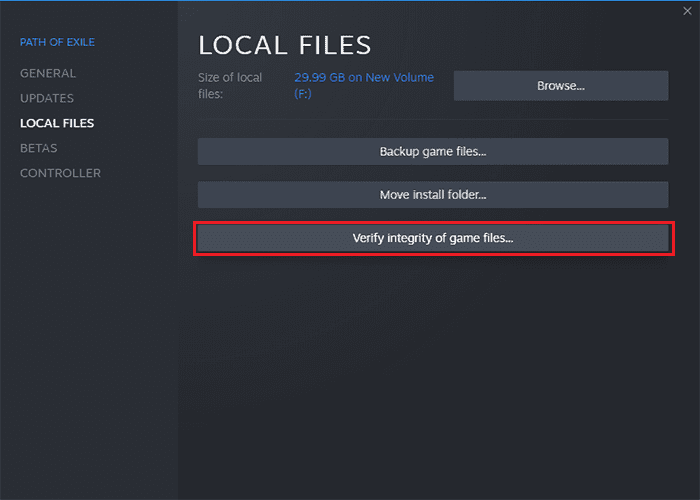700x500 pixels.
Task: Click the Local Files page heading
Action: pyautogui.click(x=284, y=45)
